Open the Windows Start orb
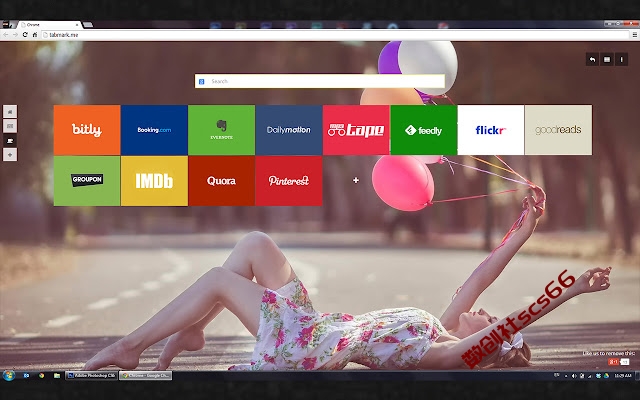 tap(9, 376)
